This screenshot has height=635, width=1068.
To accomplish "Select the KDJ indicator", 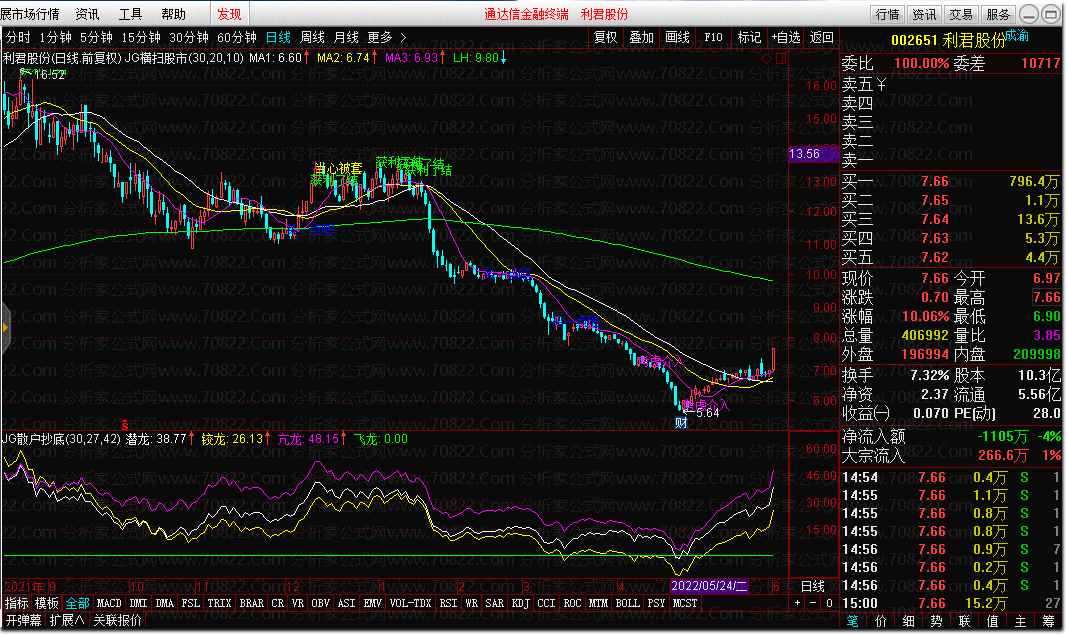I will (x=520, y=603).
